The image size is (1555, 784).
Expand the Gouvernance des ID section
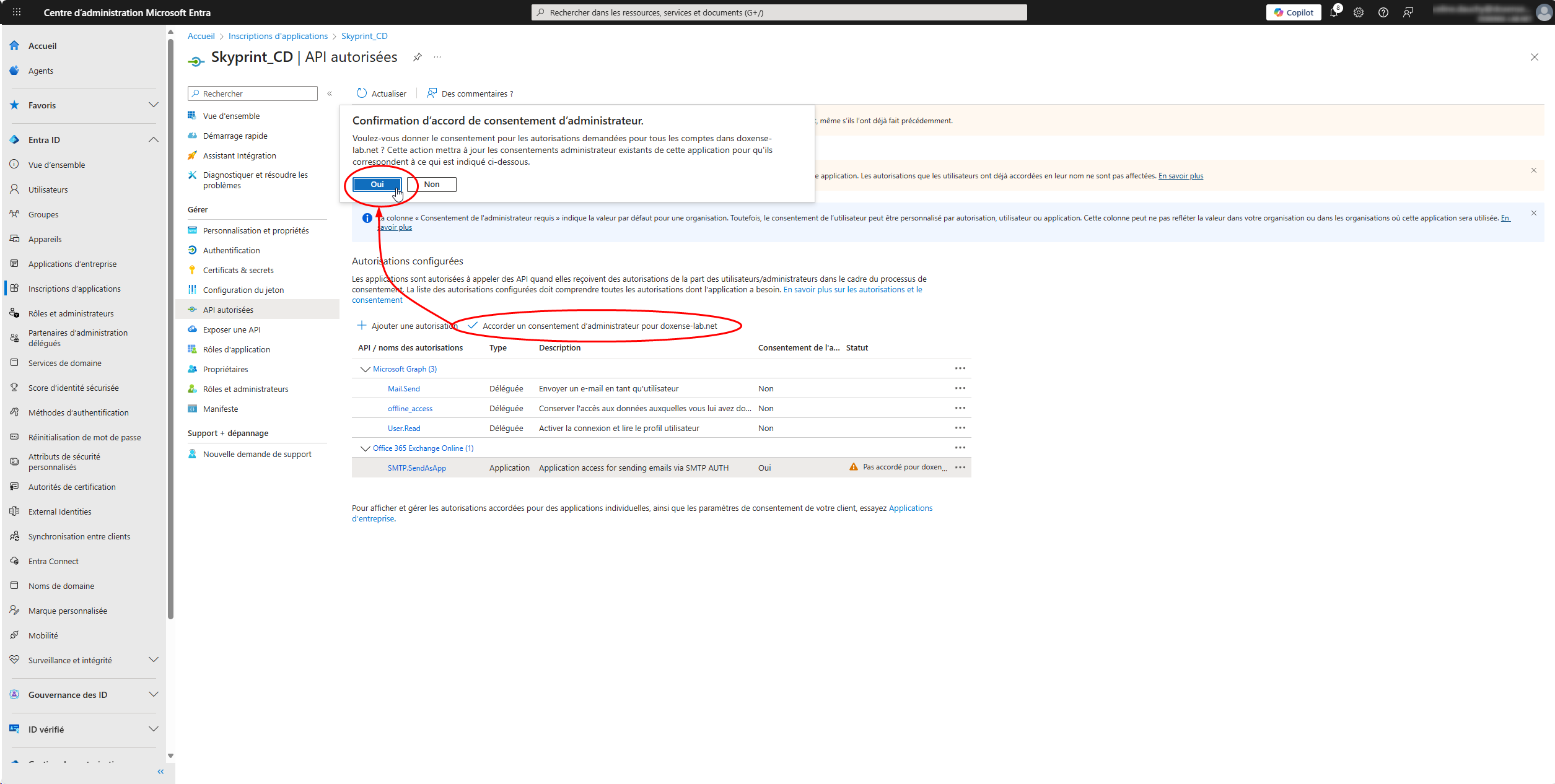153,695
